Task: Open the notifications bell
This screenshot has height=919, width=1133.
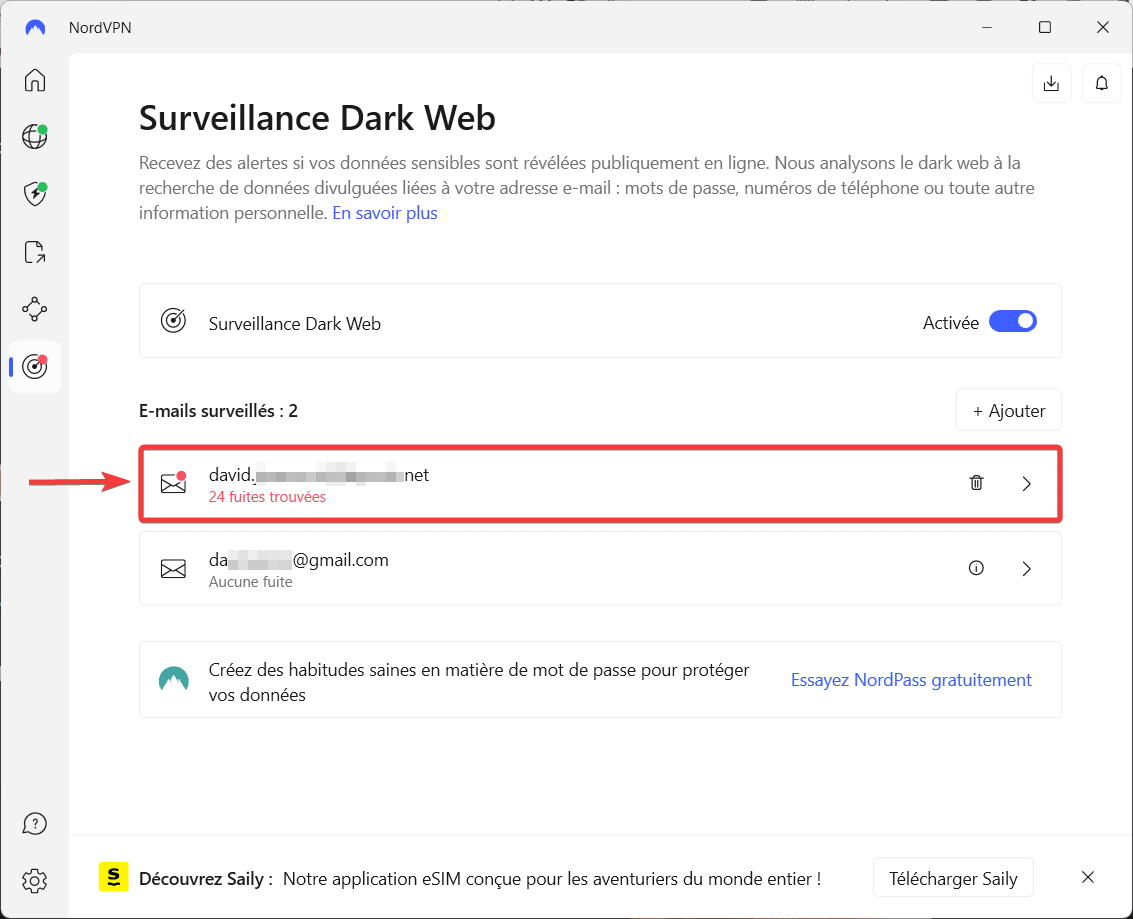Action: coord(1102,84)
